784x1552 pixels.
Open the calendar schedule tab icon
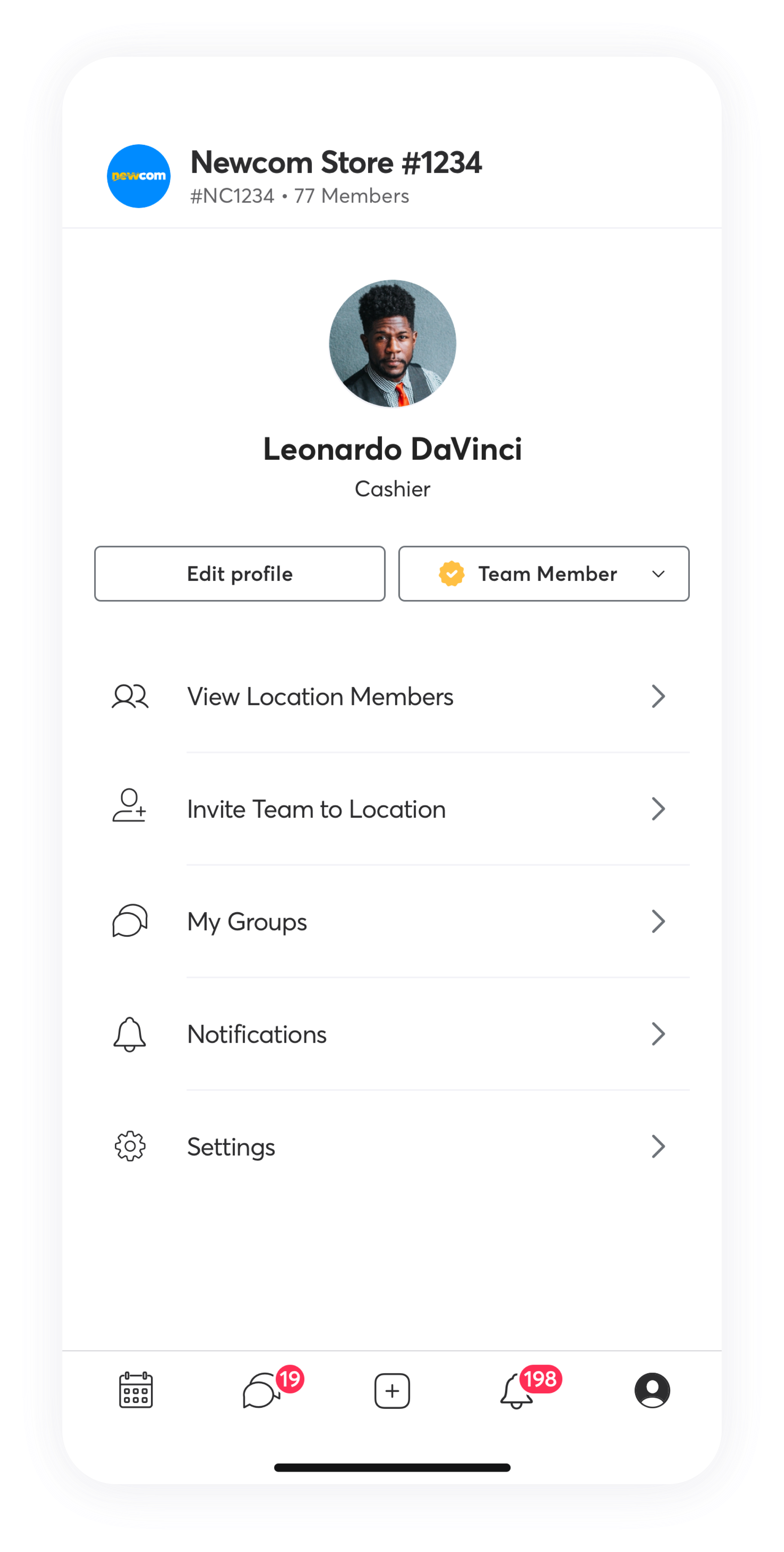pos(136,1390)
